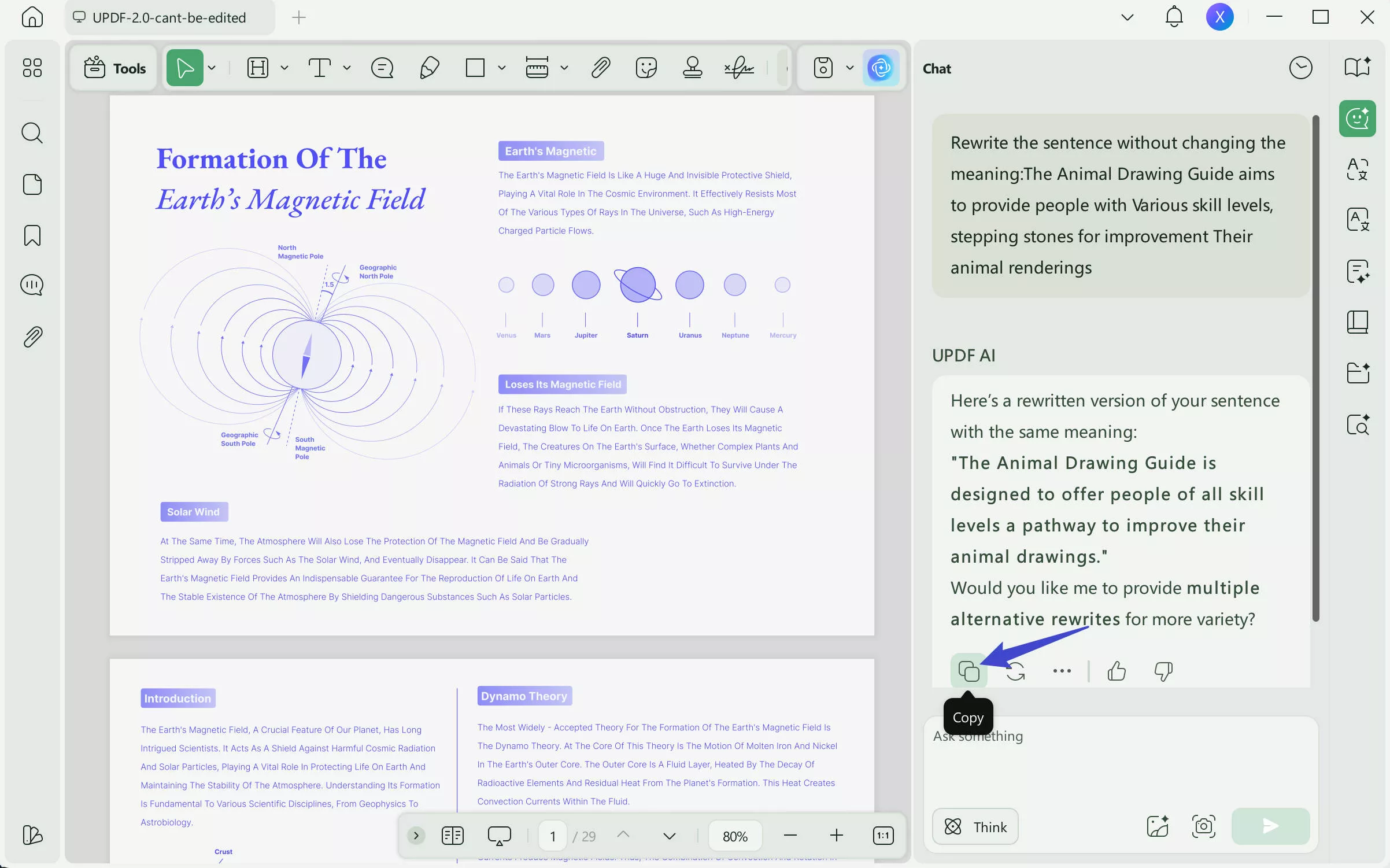Go to previous page arrow
The width and height of the screenshot is (1390, 868).
(x=623, y=835)
